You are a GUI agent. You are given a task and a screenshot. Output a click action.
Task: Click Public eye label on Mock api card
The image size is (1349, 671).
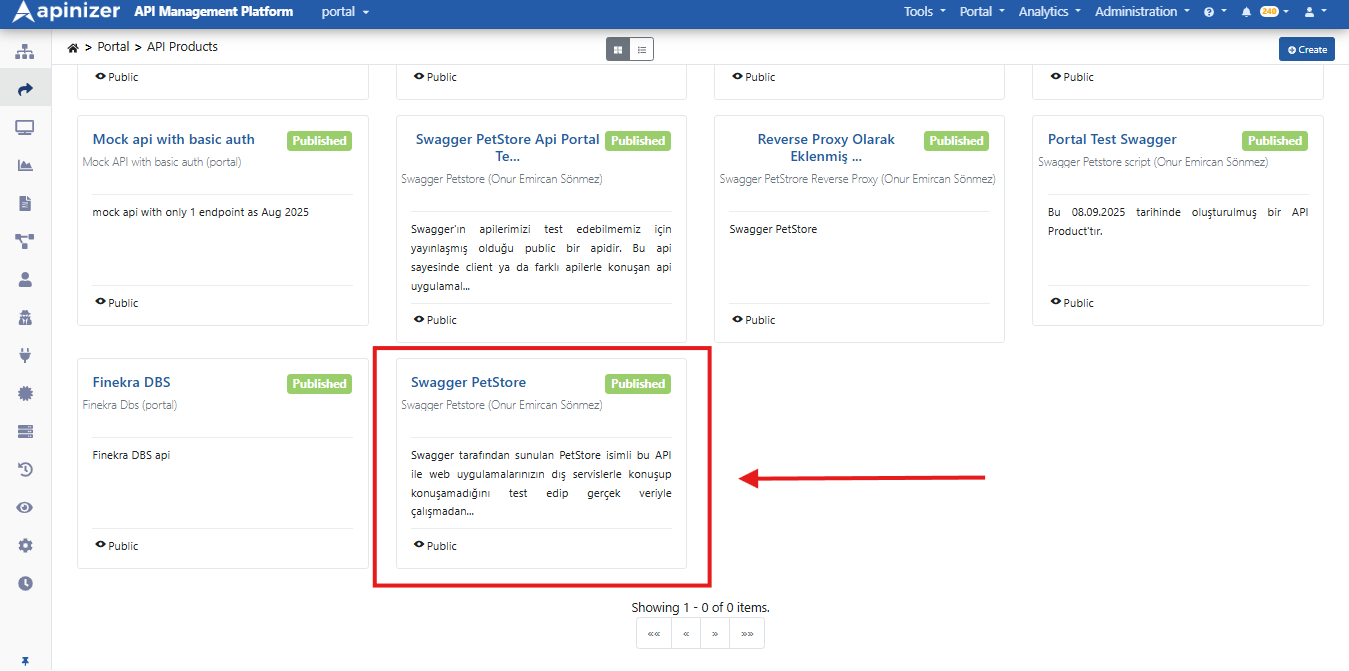[116, 302]
